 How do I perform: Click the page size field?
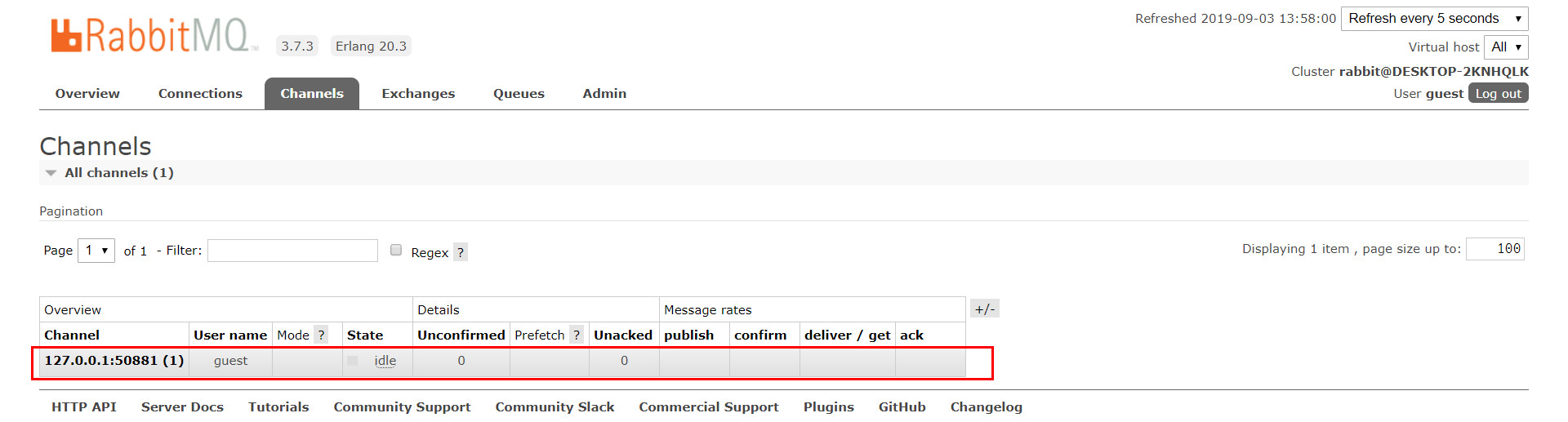[x=1494, y=249]
